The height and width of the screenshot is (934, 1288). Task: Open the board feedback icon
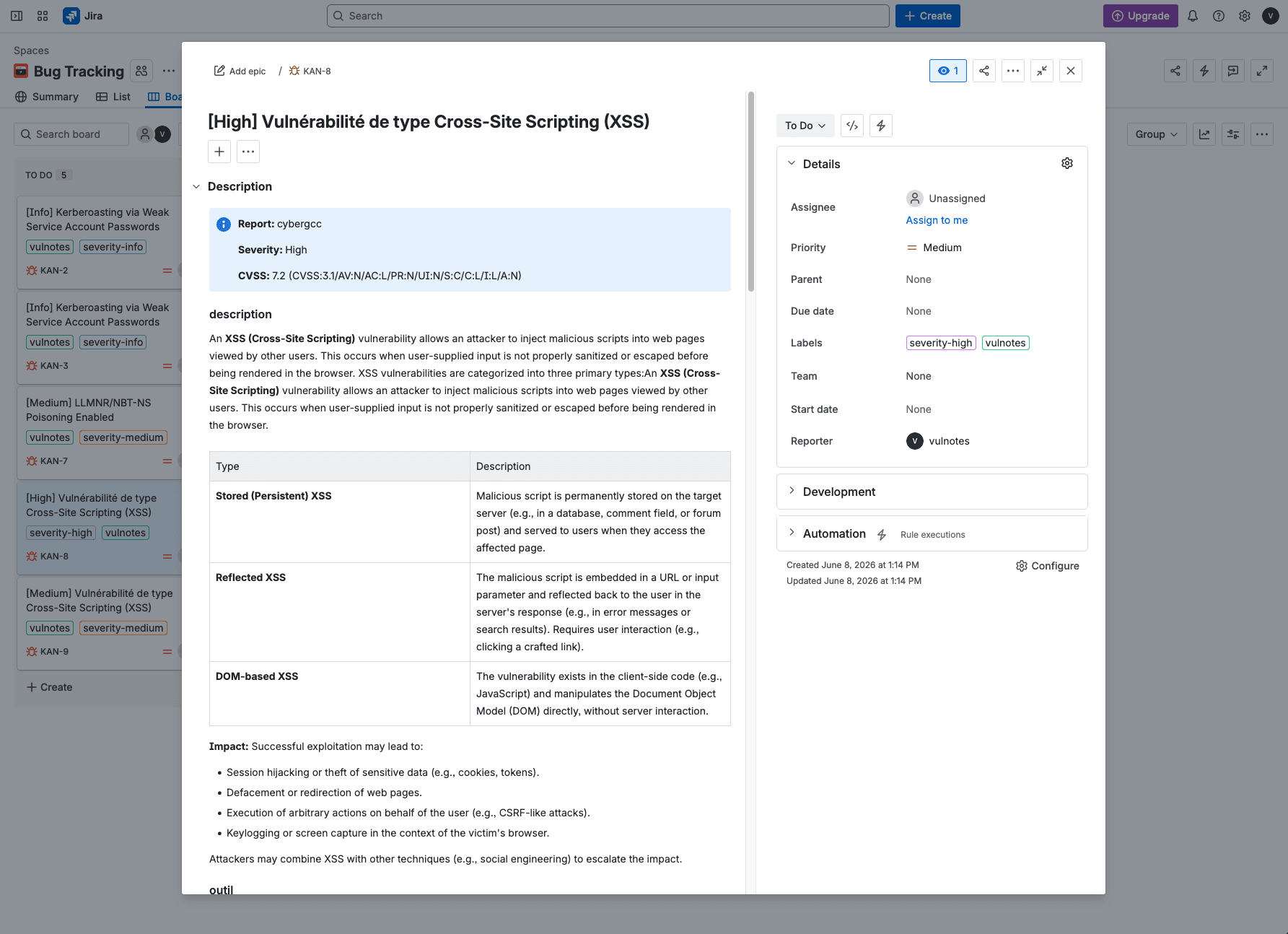point(1233,71)
